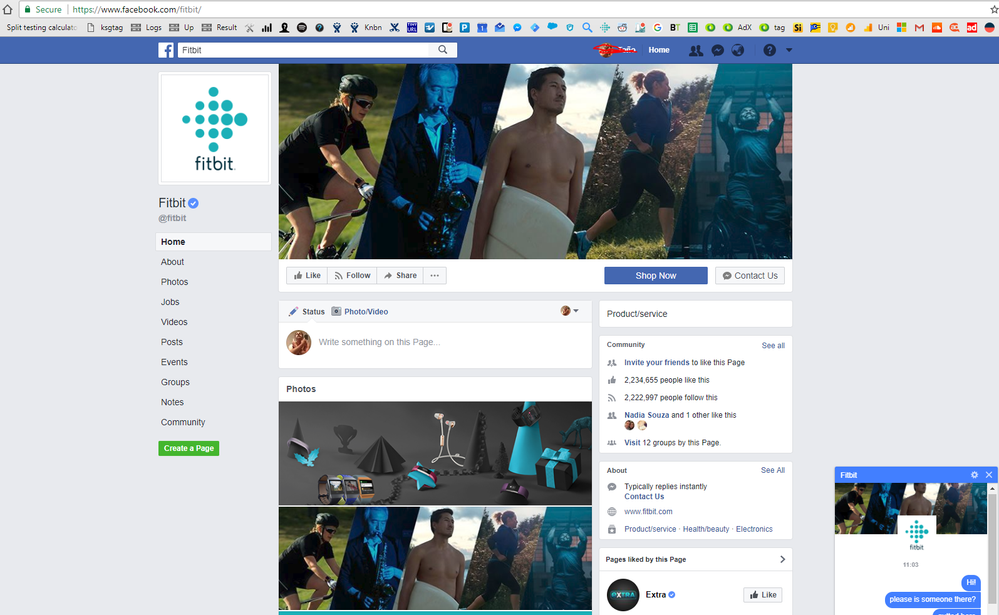Open the Split testing calculator bookmark
Viewport: 999px width, 615px height.
click(41, 27)
